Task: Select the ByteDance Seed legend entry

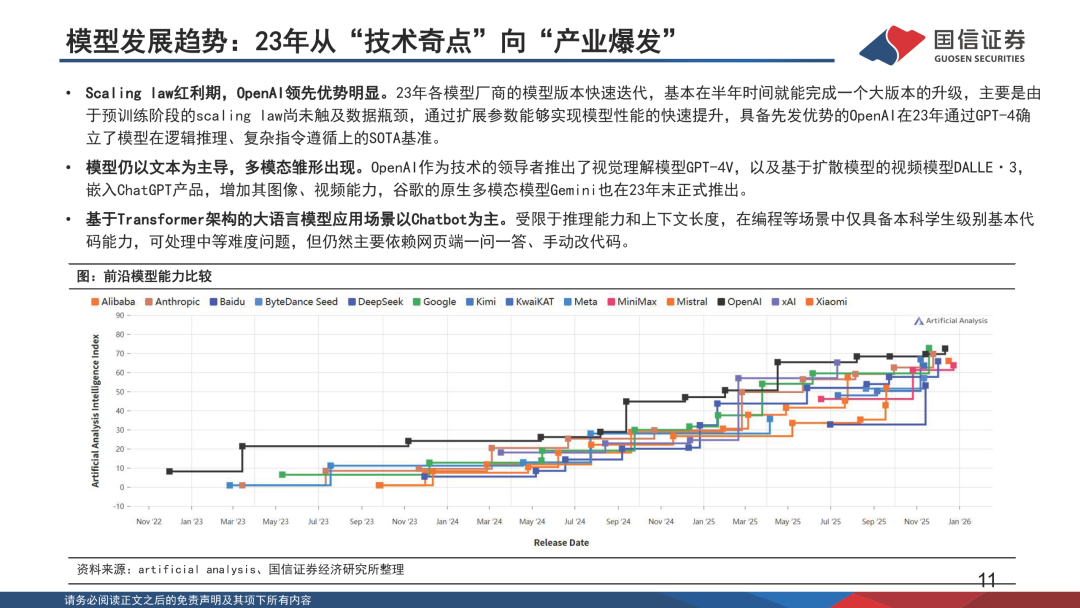Action: [296, 302]
